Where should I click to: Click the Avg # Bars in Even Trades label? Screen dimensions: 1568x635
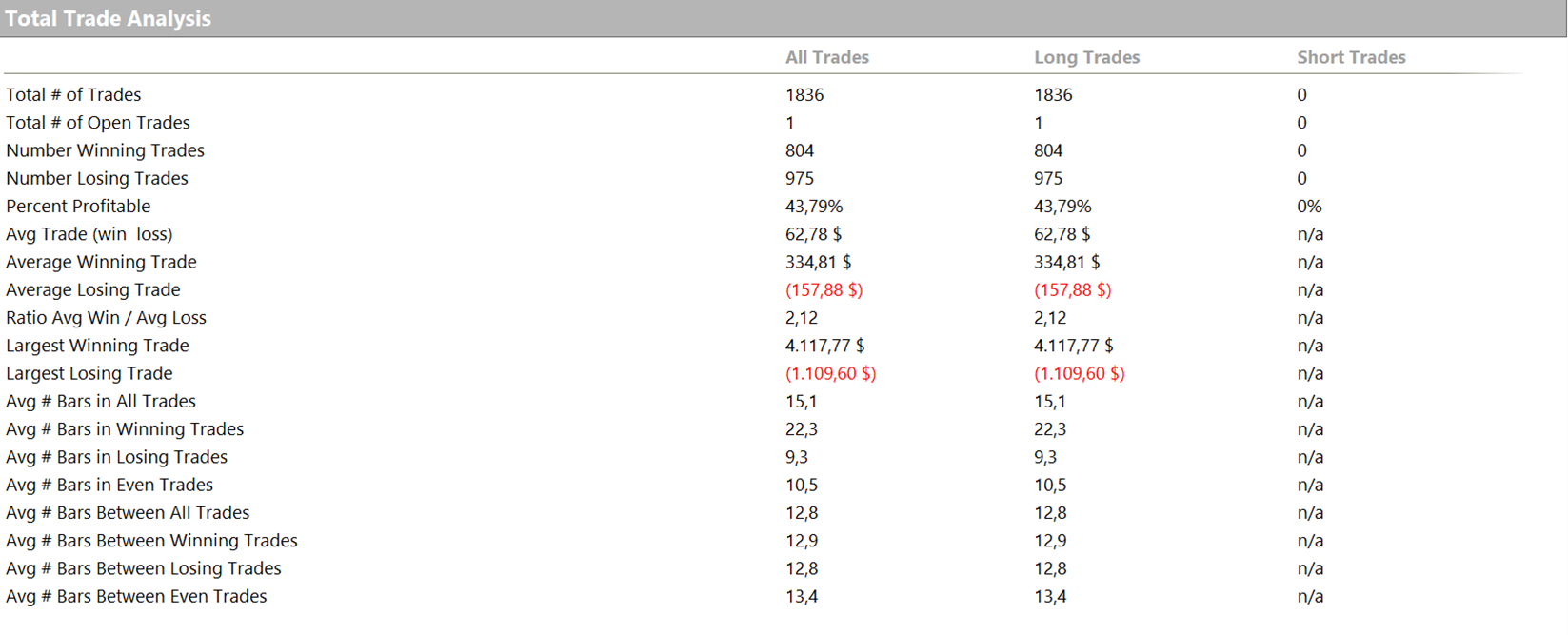click(x=109, y=486)
